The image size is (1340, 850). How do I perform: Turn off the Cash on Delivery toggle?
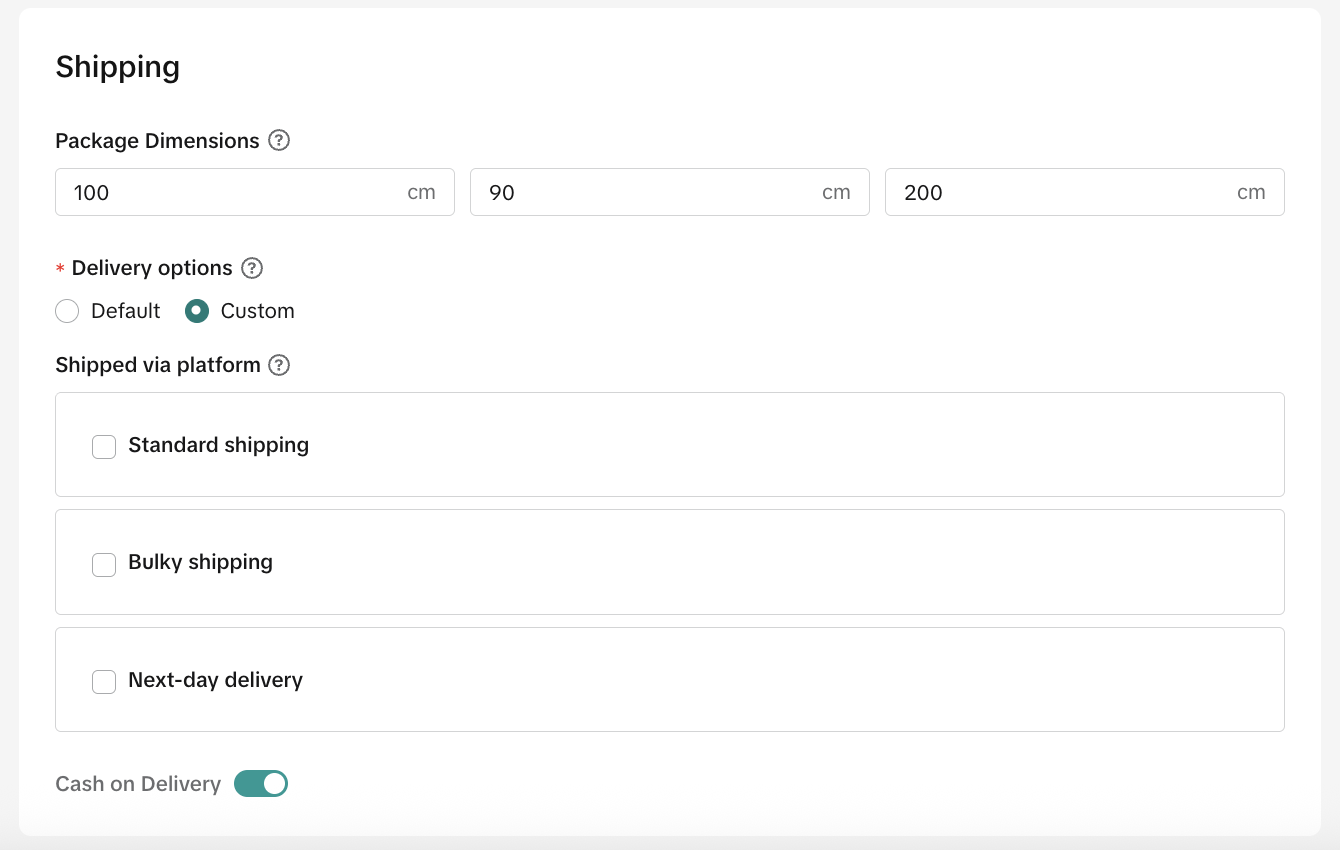point(261,784)
